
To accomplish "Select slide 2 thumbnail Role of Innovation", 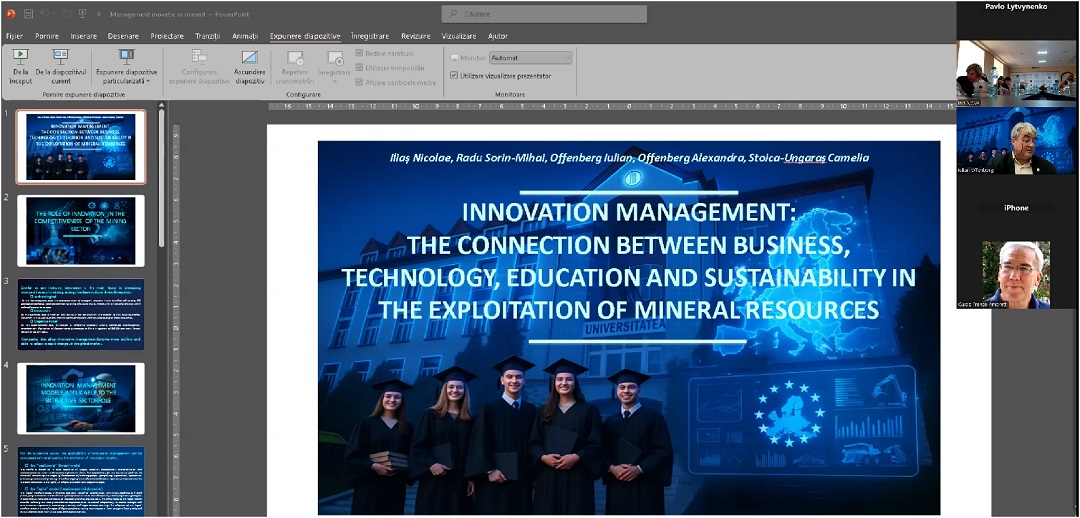I will click(x=81, y=231).
